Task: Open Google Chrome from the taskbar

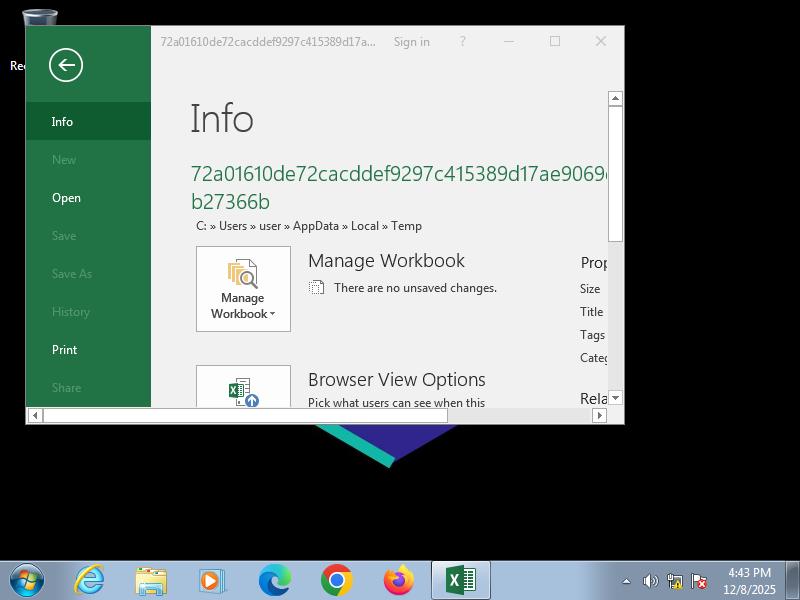Action: pyautogui.click(x=337, y=580)
